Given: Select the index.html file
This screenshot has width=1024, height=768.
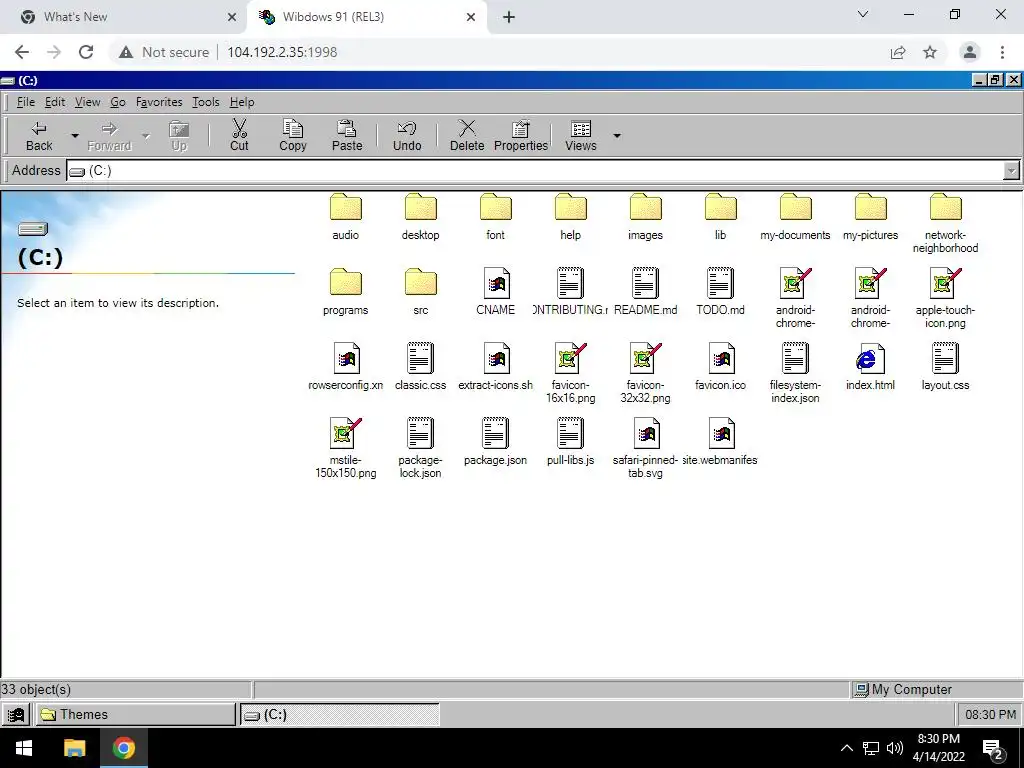Looking at the screenshot, I should point(871,367).
